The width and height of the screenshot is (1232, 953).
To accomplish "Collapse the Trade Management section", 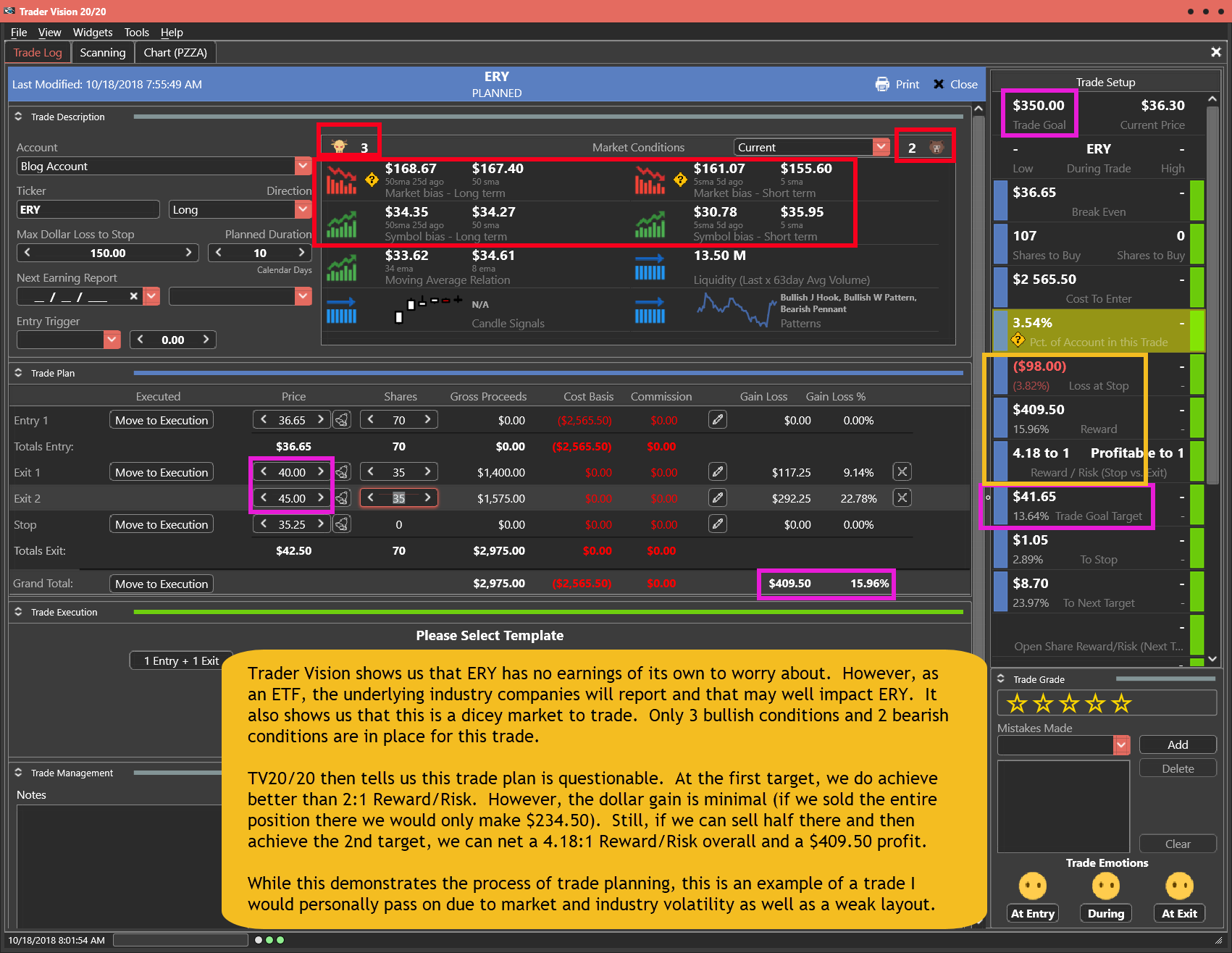I will (x=18, y=773).
